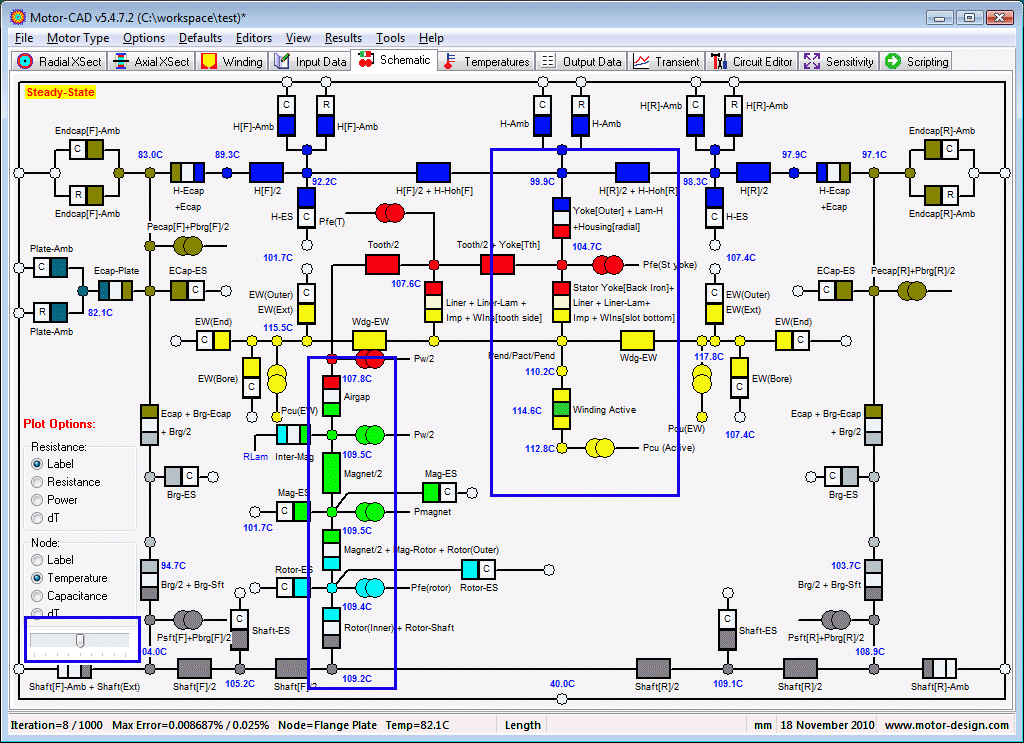
Task: Click the H[R]/2 + H-Hoh[R] resistor block
Action: [x=632, y=173]
